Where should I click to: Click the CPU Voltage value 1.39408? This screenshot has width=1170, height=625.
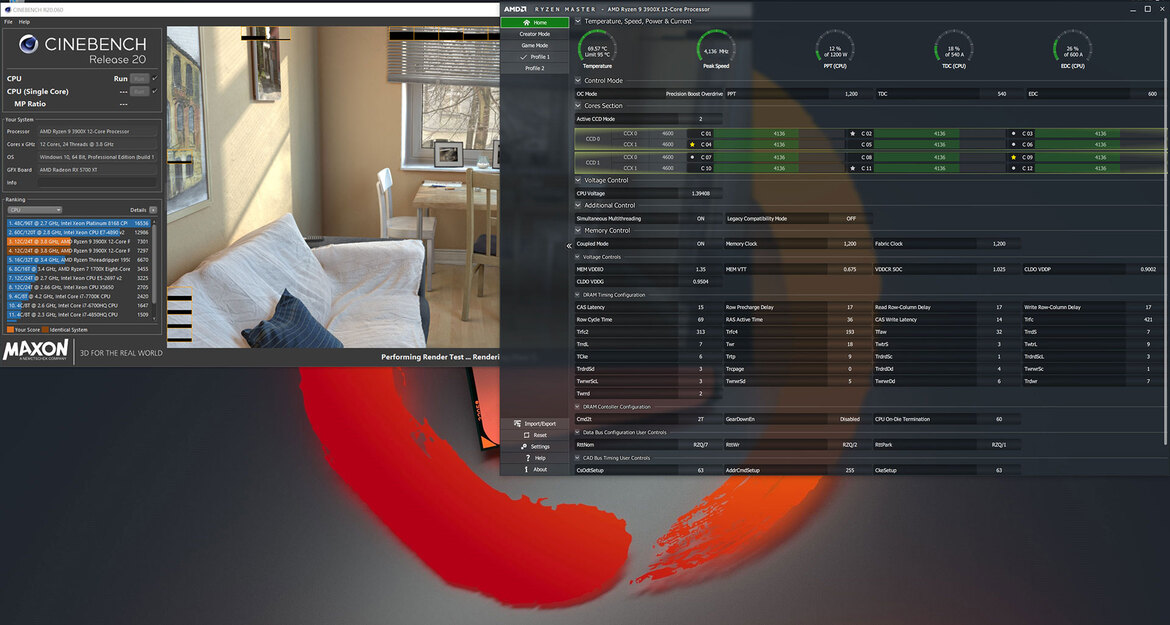coord(700,193)
